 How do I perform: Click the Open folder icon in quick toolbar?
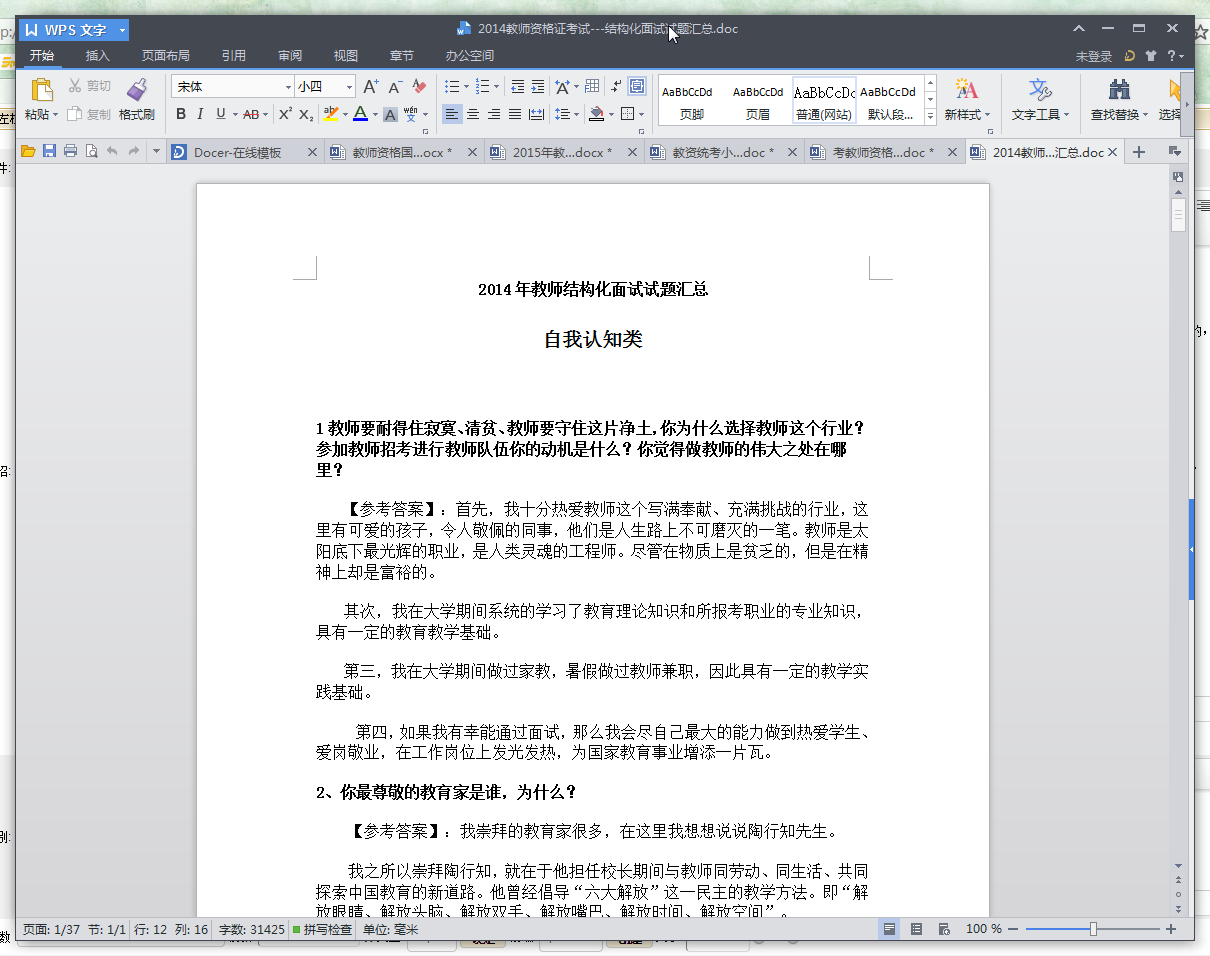(x=28, y=152)
